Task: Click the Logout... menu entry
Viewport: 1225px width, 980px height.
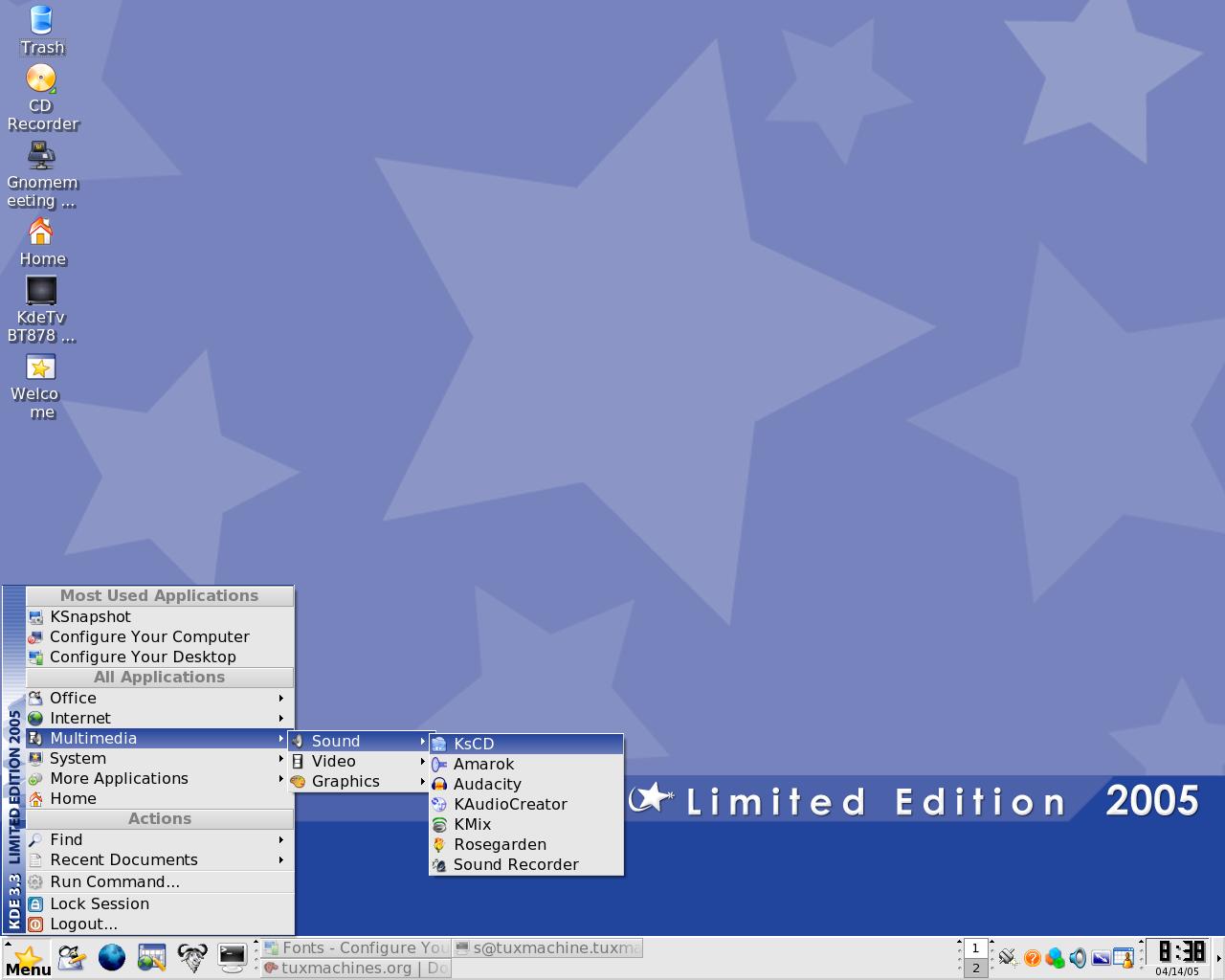Action: click(158, 924)
